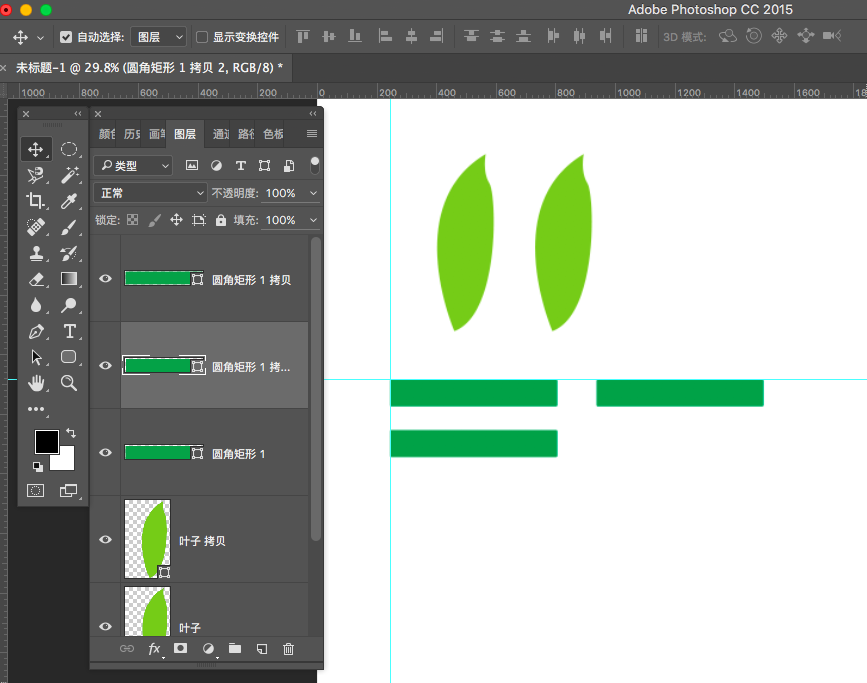
Task: Pick the Clone Stamp tool
Action: [36, 253]
